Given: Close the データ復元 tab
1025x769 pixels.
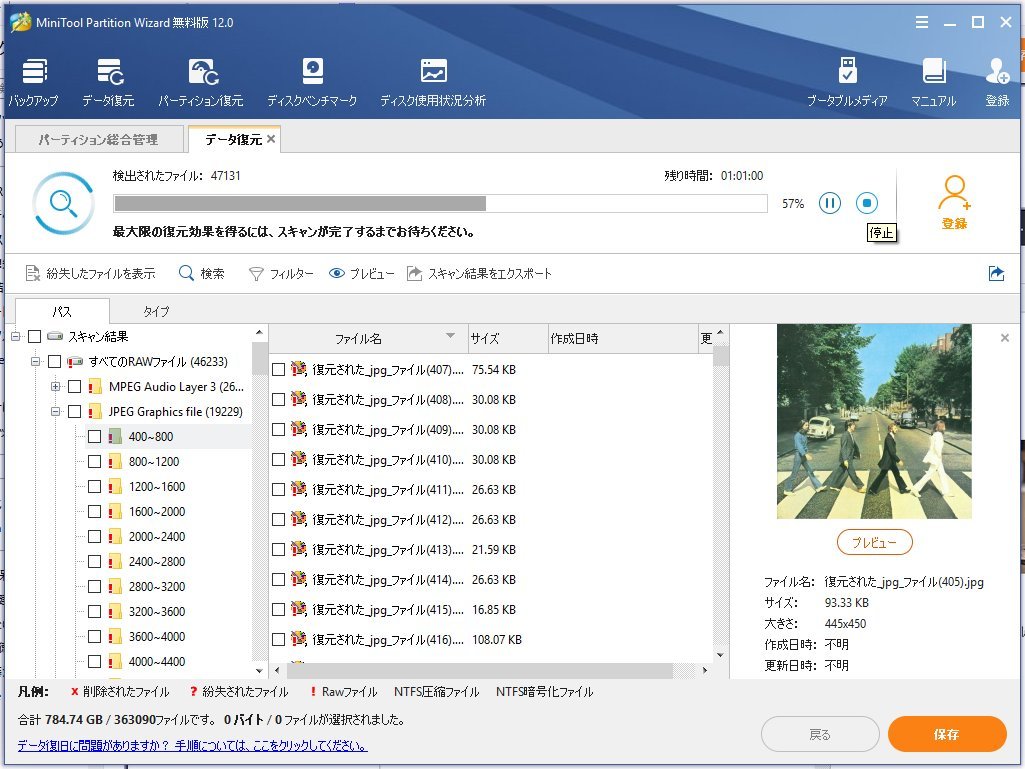Looking at the screenshot, I should pyautogui.click(x=271, y=139).
